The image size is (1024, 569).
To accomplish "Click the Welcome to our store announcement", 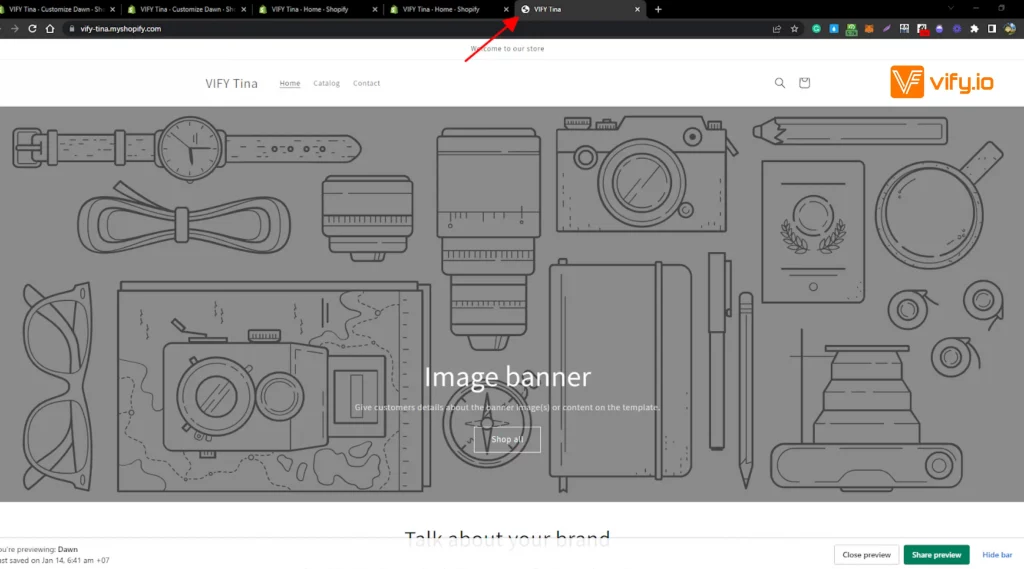I will tap(507, 48).
